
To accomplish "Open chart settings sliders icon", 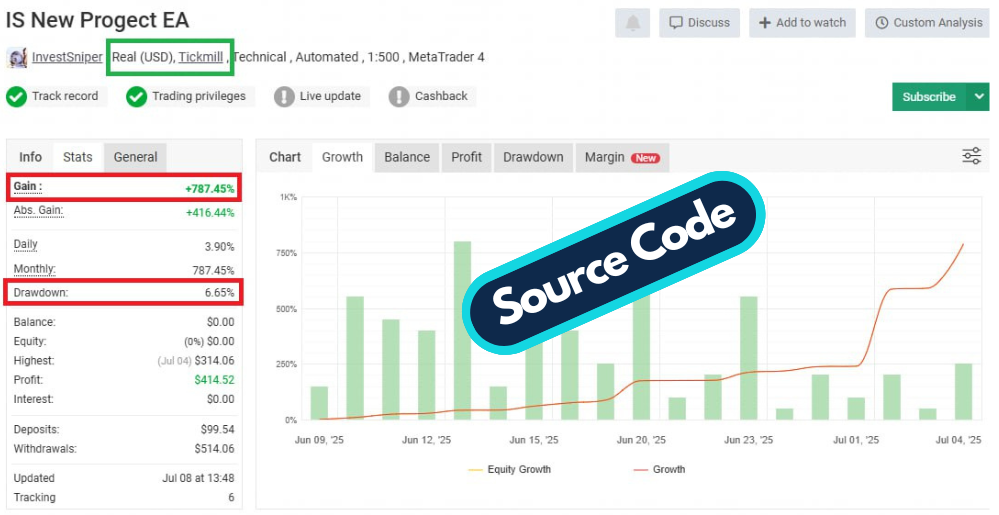I will point(971,156).
